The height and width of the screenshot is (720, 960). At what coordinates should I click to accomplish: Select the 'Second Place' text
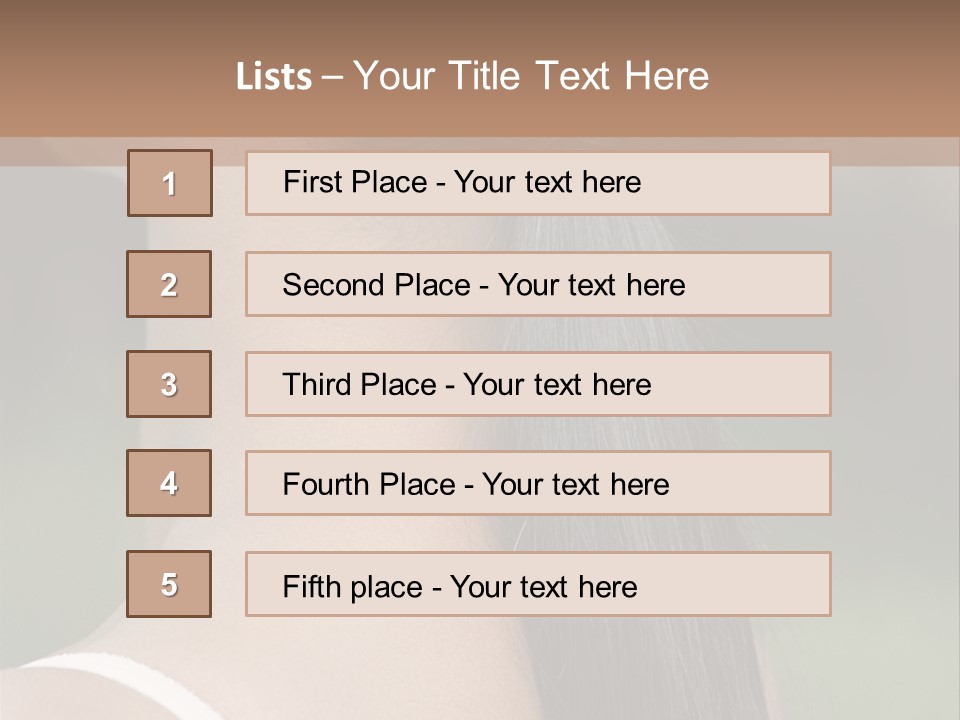pyautogui.click(x=377, y=285)
